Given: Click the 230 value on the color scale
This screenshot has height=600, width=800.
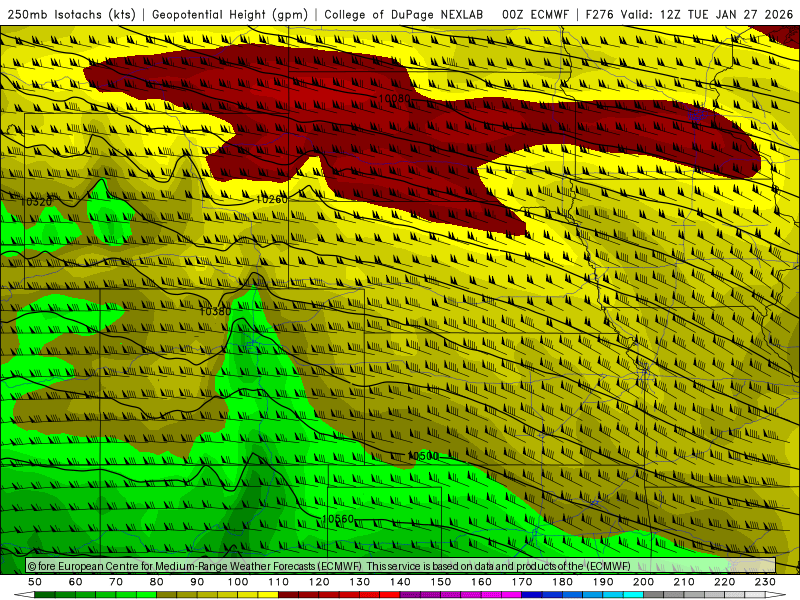Looking at the screenshot, I should tap(765, 582).
